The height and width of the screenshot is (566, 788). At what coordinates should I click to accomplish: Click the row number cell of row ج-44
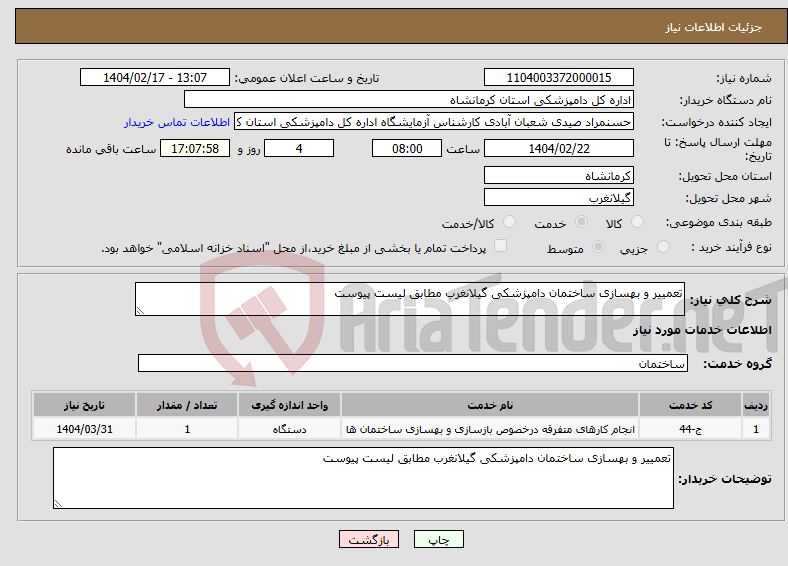(x=756, y=429)
